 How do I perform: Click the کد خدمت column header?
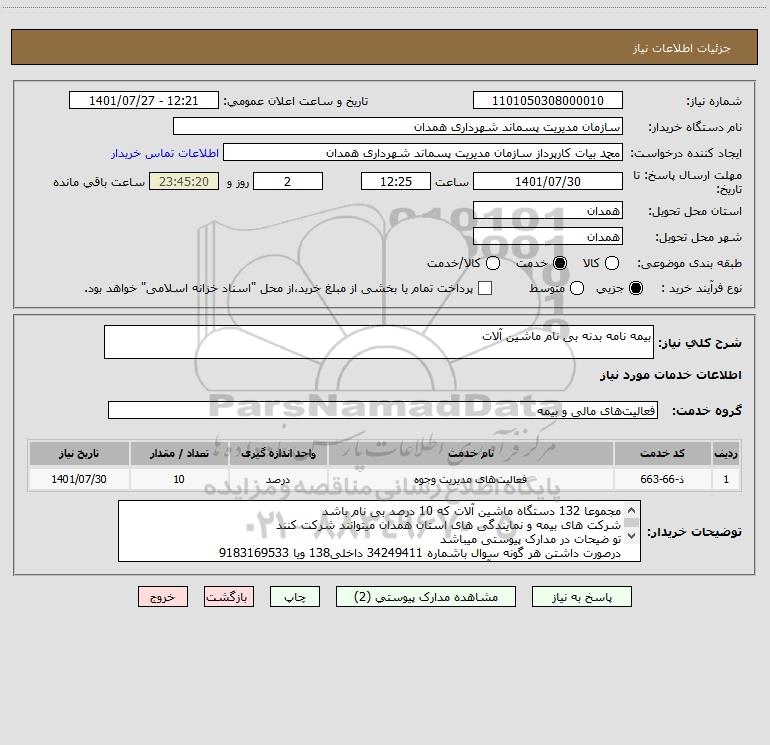(x=662, y=453)
